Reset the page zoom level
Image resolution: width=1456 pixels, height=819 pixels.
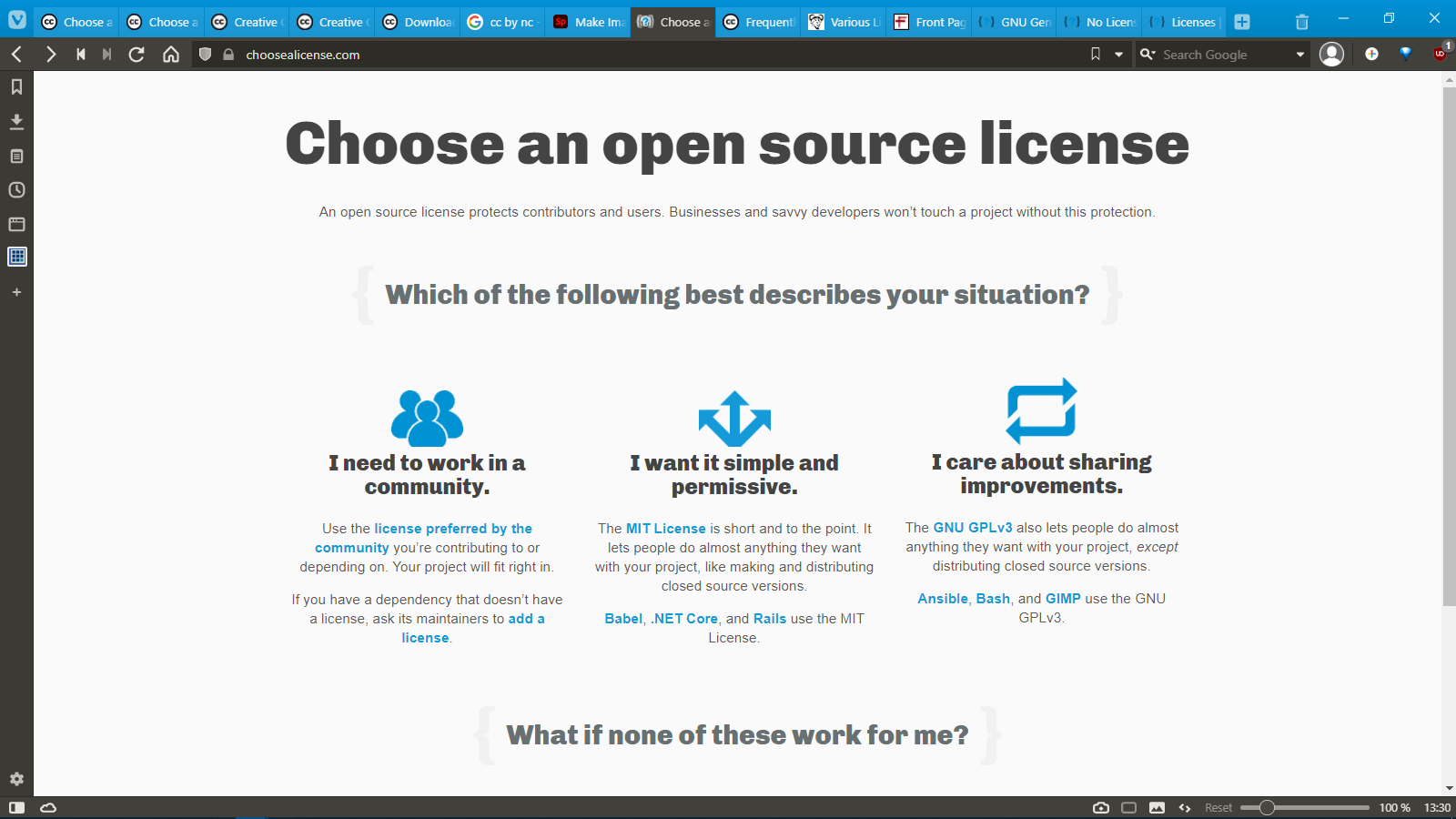(1218, 807)
